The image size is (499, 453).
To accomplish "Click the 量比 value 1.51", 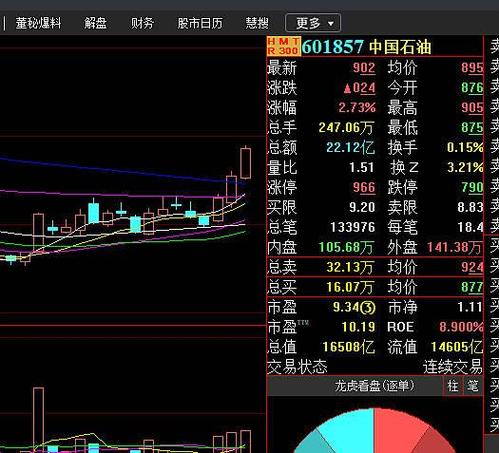I will click(x=361, y=167).
